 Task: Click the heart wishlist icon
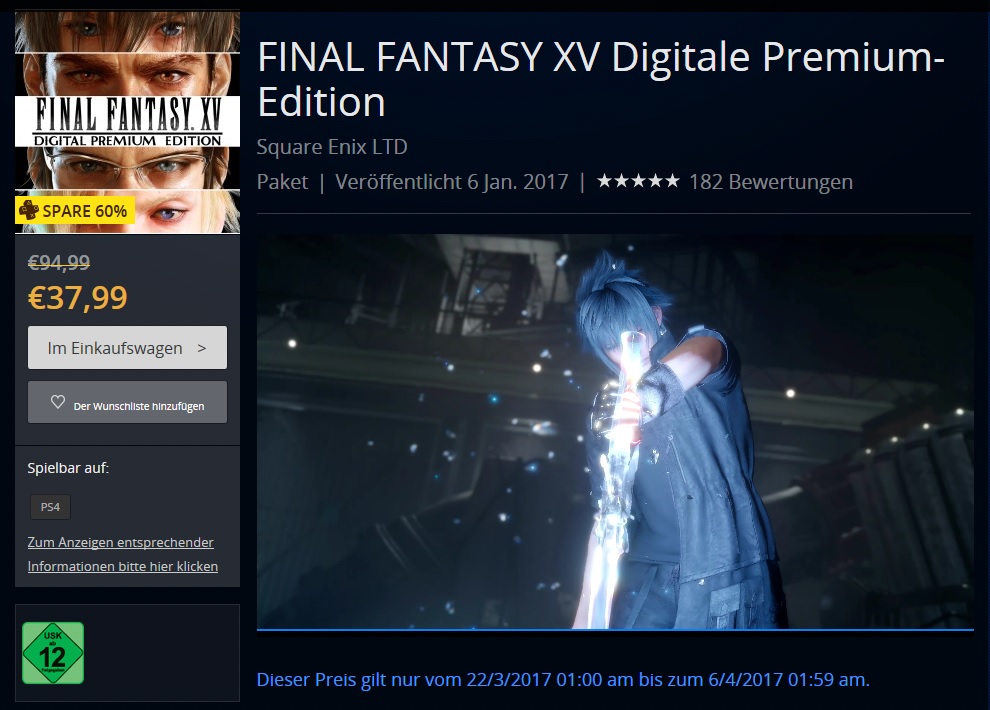tap(57, 402)
